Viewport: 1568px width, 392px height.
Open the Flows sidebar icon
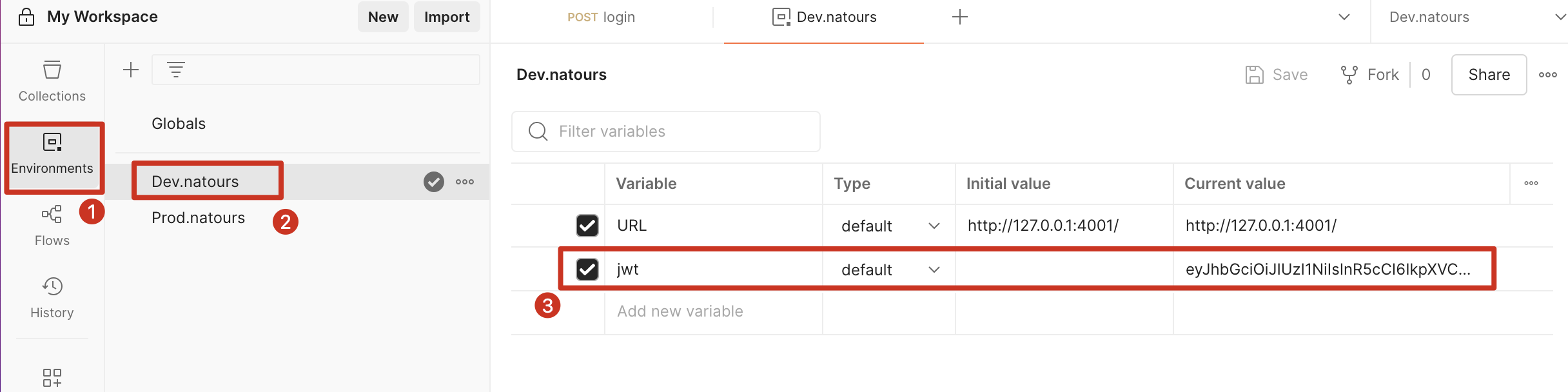[52, 226]
